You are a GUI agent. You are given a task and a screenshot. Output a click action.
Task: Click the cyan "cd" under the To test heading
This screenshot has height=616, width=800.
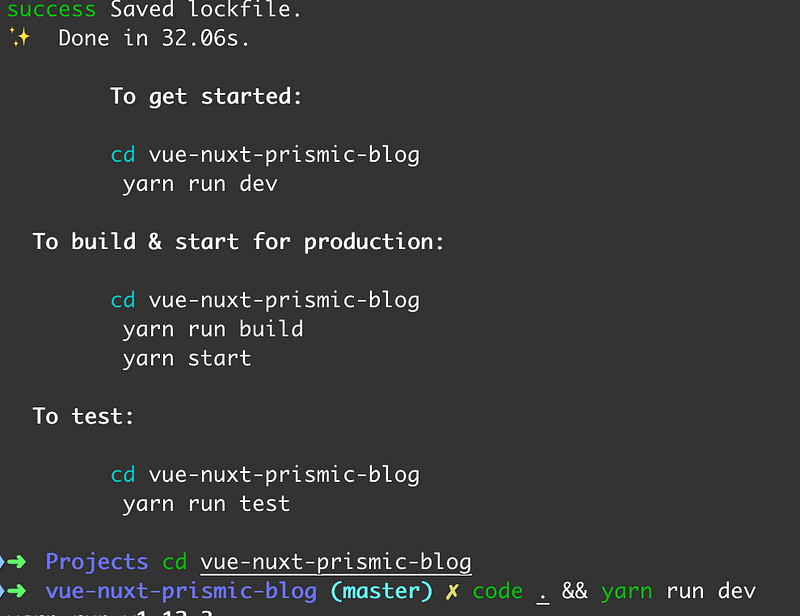pos(122,475)
